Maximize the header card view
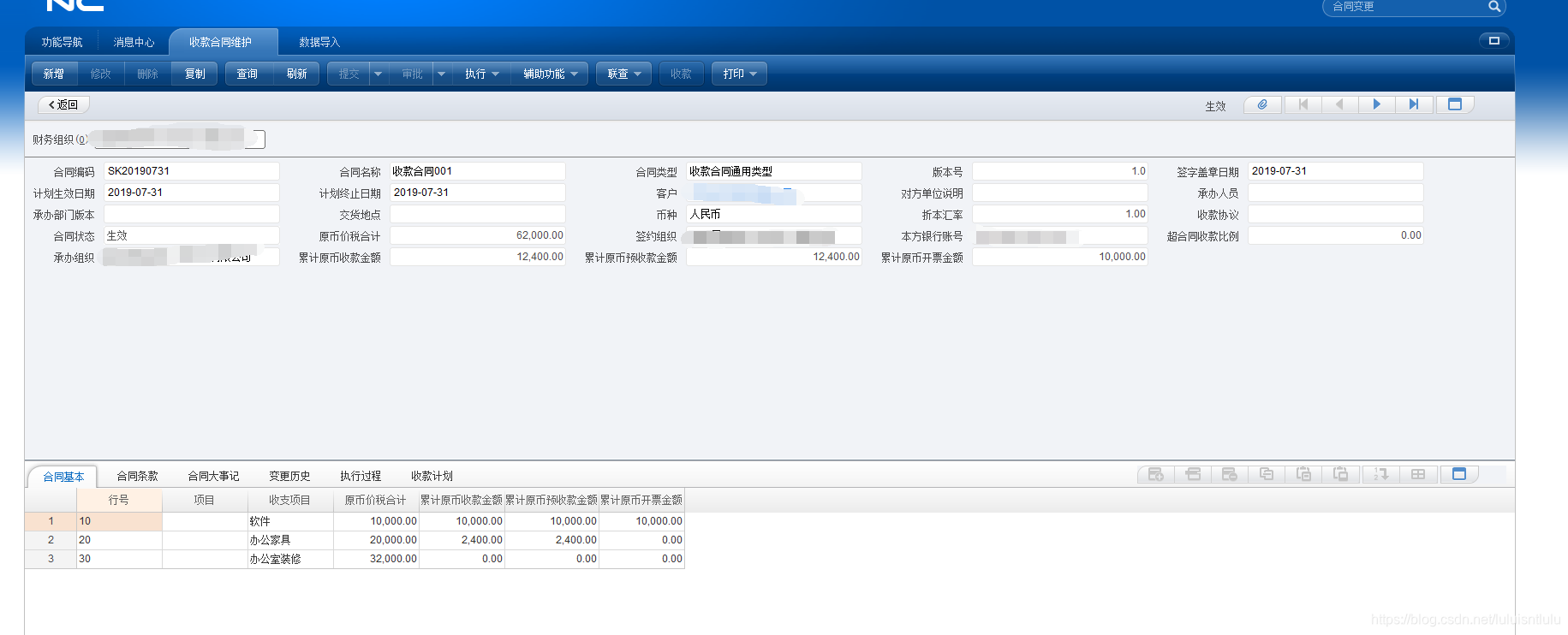 1455,104
